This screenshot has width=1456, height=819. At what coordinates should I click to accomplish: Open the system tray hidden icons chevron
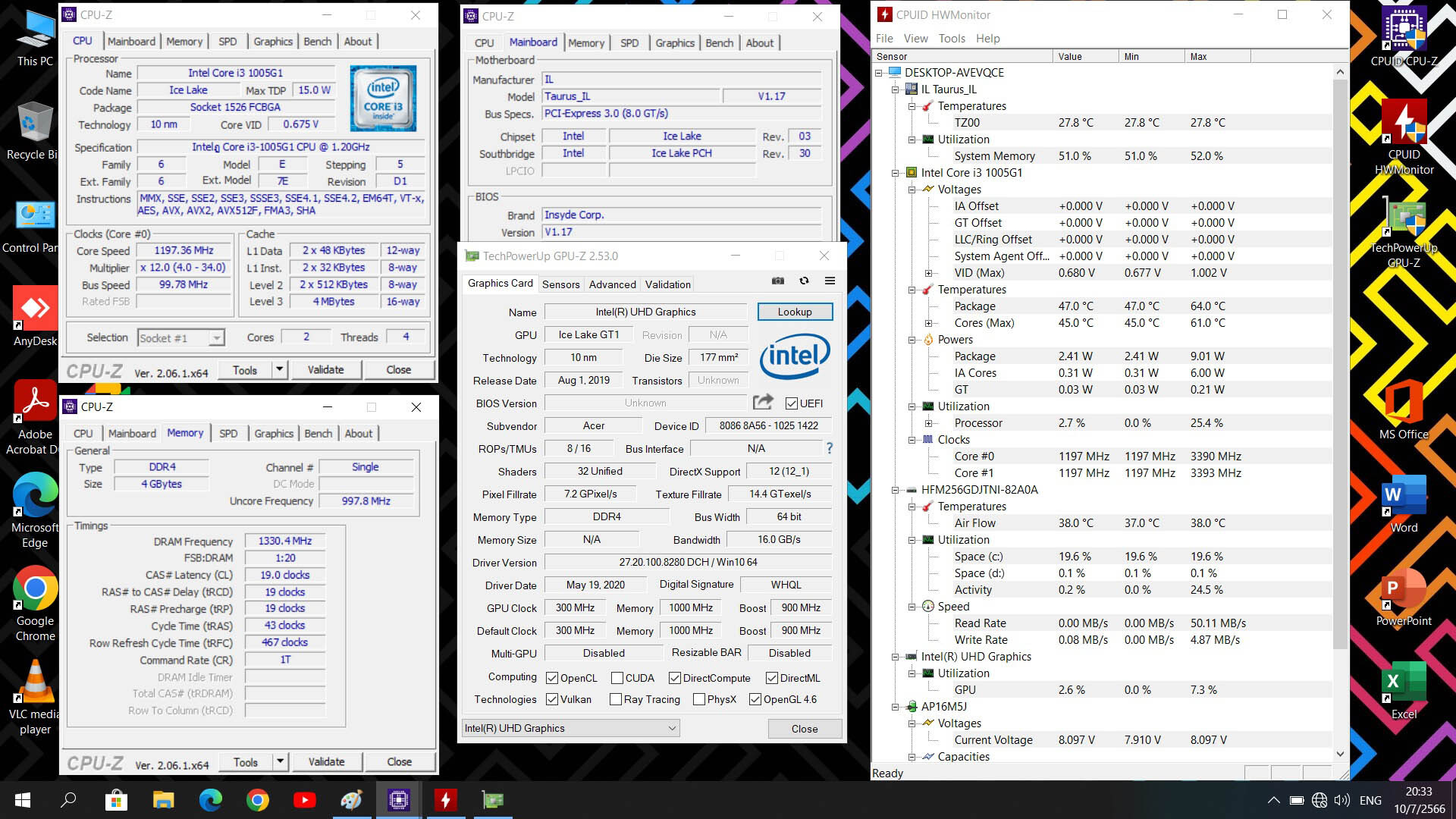(1274, 800)
